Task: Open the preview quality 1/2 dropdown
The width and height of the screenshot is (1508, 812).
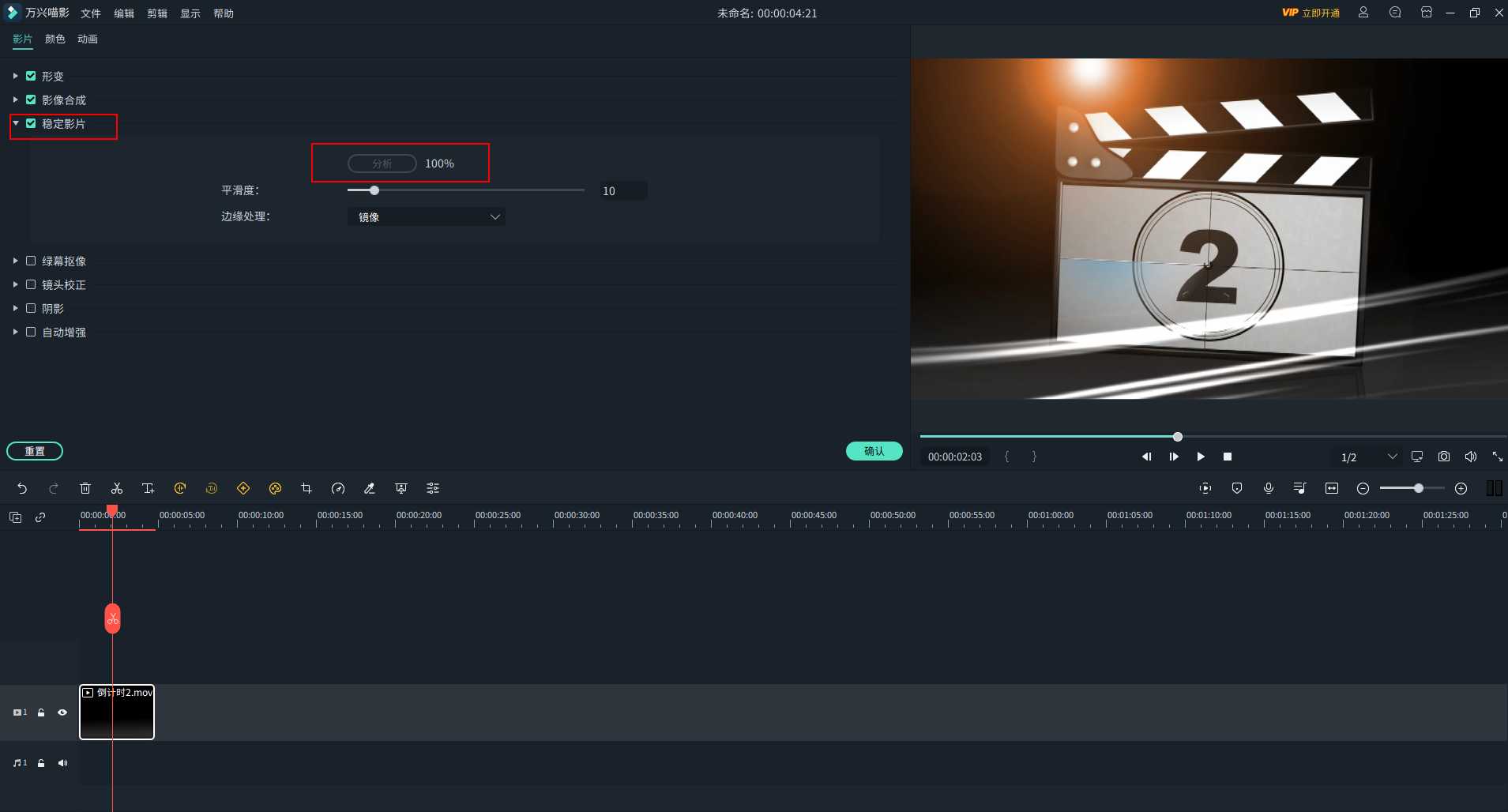Action: 1368,457
